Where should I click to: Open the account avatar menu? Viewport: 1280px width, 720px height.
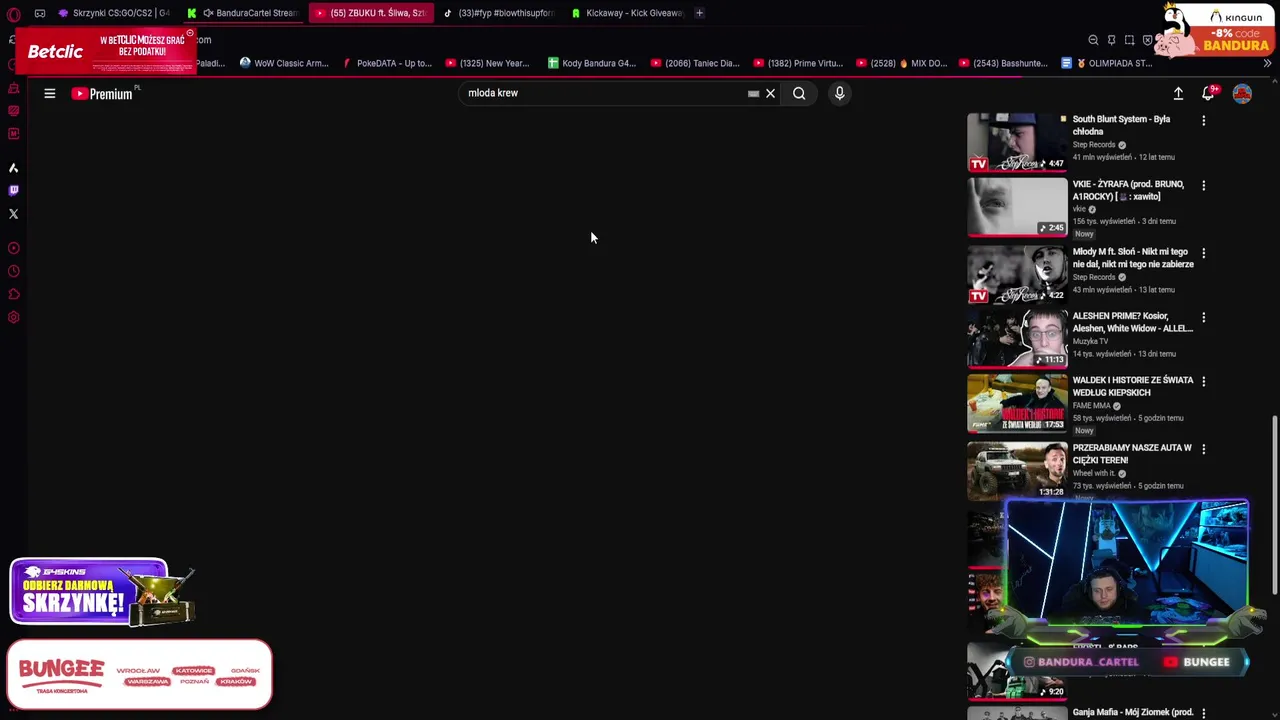coord(1242,93)
